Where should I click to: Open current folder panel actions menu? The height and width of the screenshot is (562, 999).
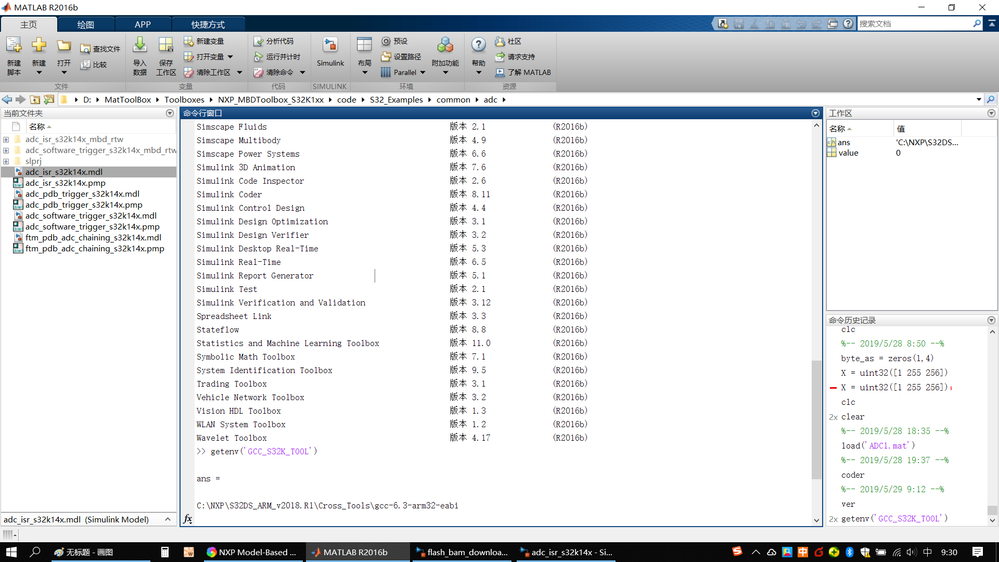[x=169, y=113]
